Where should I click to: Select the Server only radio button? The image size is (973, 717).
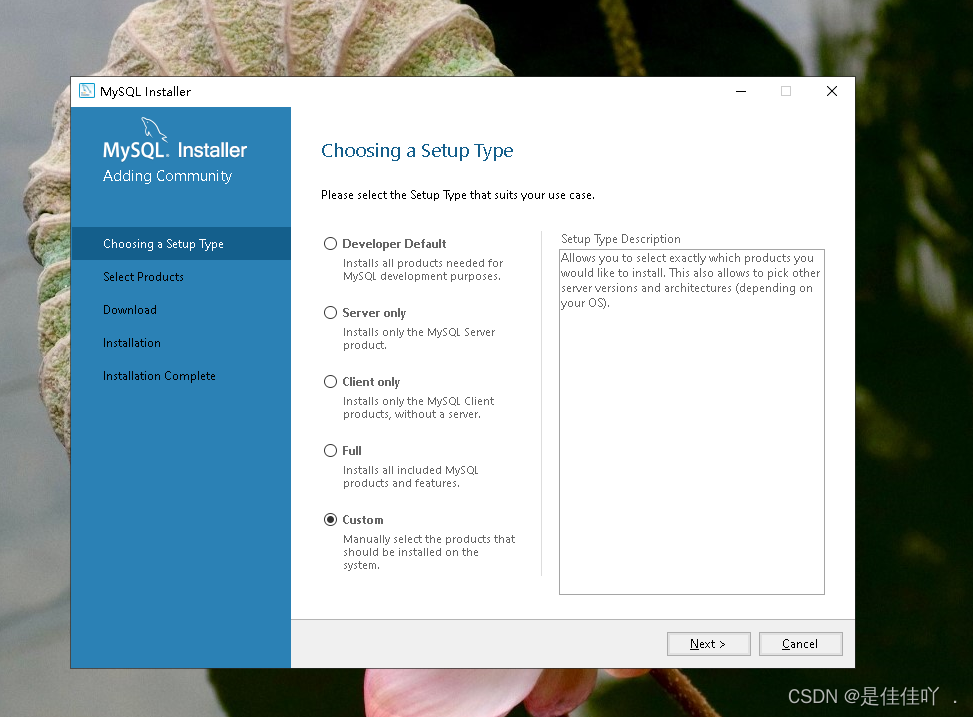click(330, 312)
